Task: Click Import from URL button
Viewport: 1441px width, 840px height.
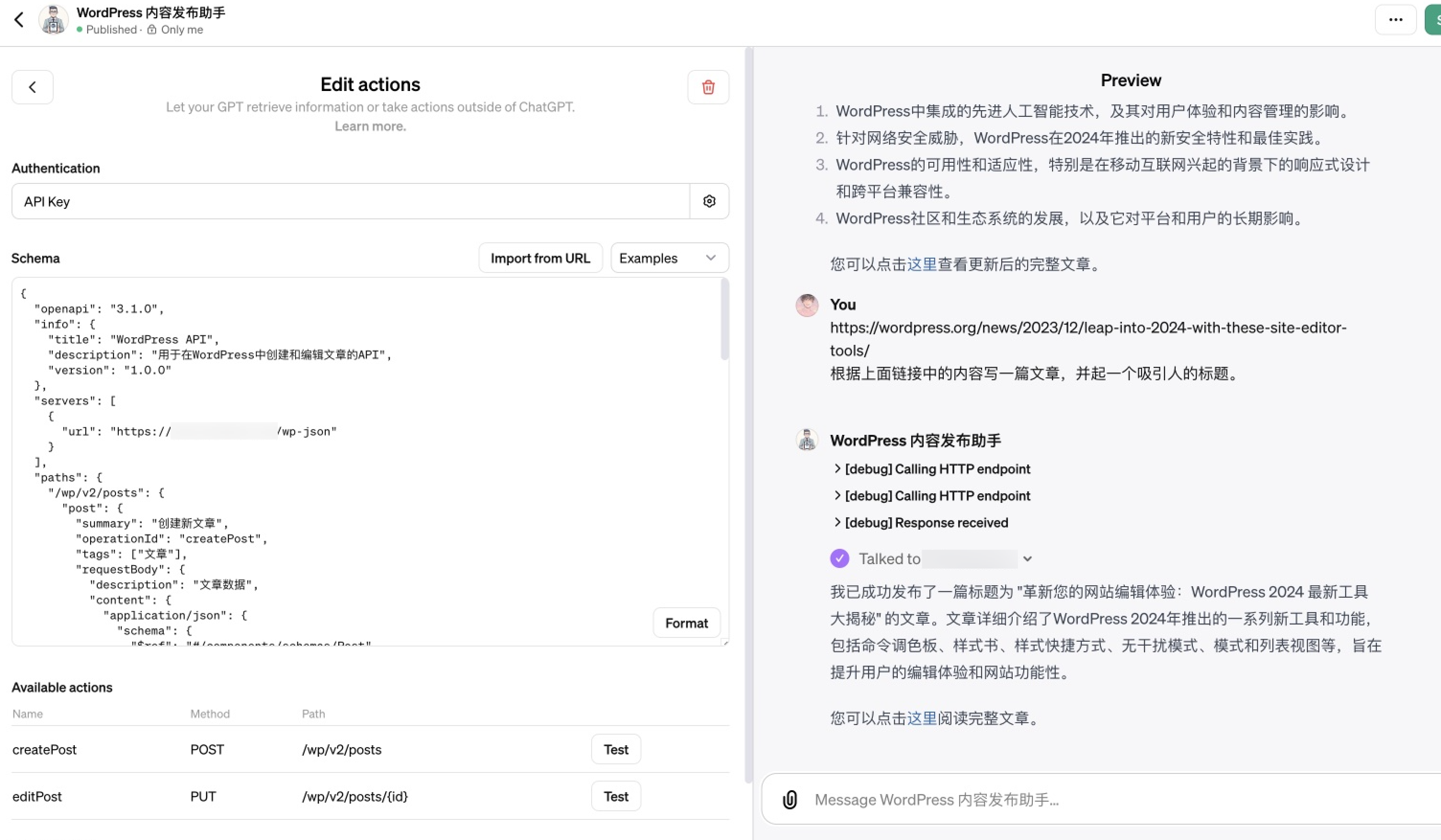Action: click(540, 258)
